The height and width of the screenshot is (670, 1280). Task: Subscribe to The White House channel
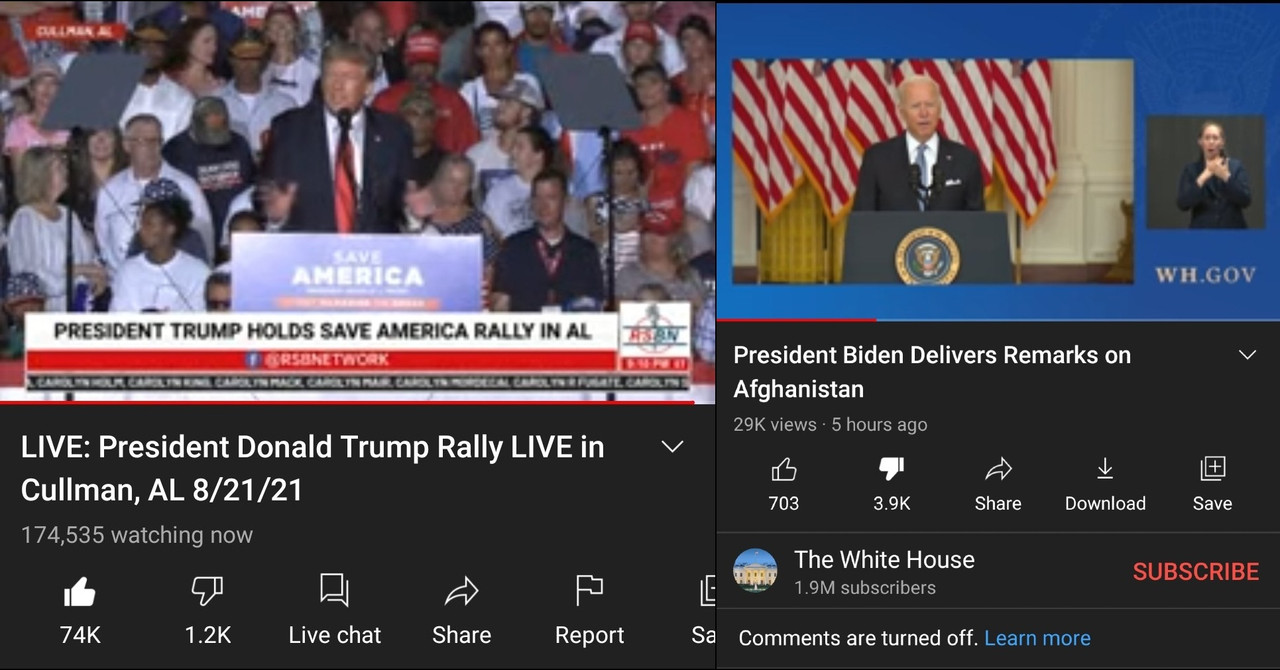pyautogui.click(x=1195, y=572)
